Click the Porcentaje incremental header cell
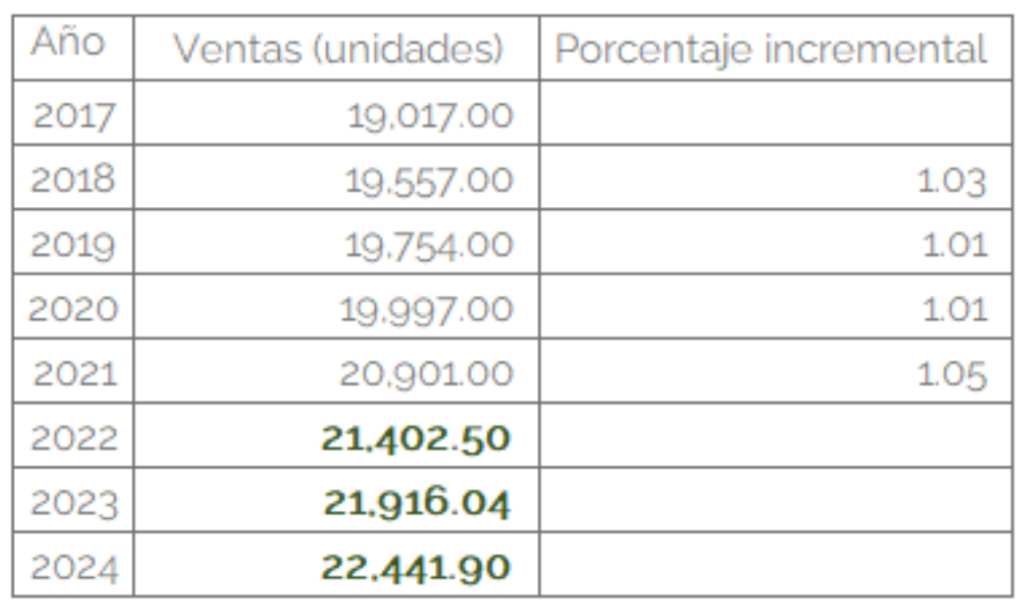 click(776, 48)
